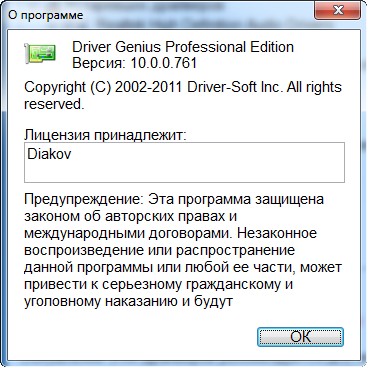
Task: Click the OK button
Action: click(300, 337)
